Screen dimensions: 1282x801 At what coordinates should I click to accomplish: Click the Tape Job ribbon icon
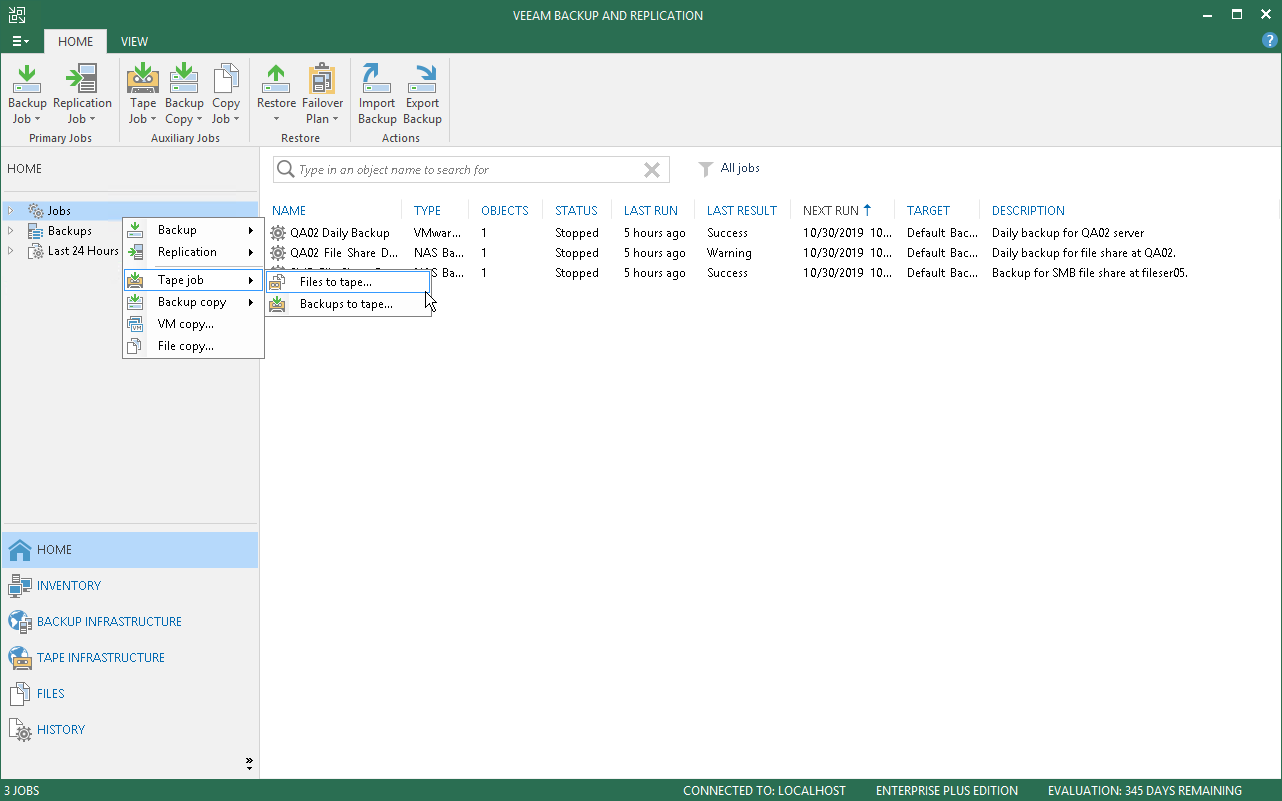[x=143, y=93]
